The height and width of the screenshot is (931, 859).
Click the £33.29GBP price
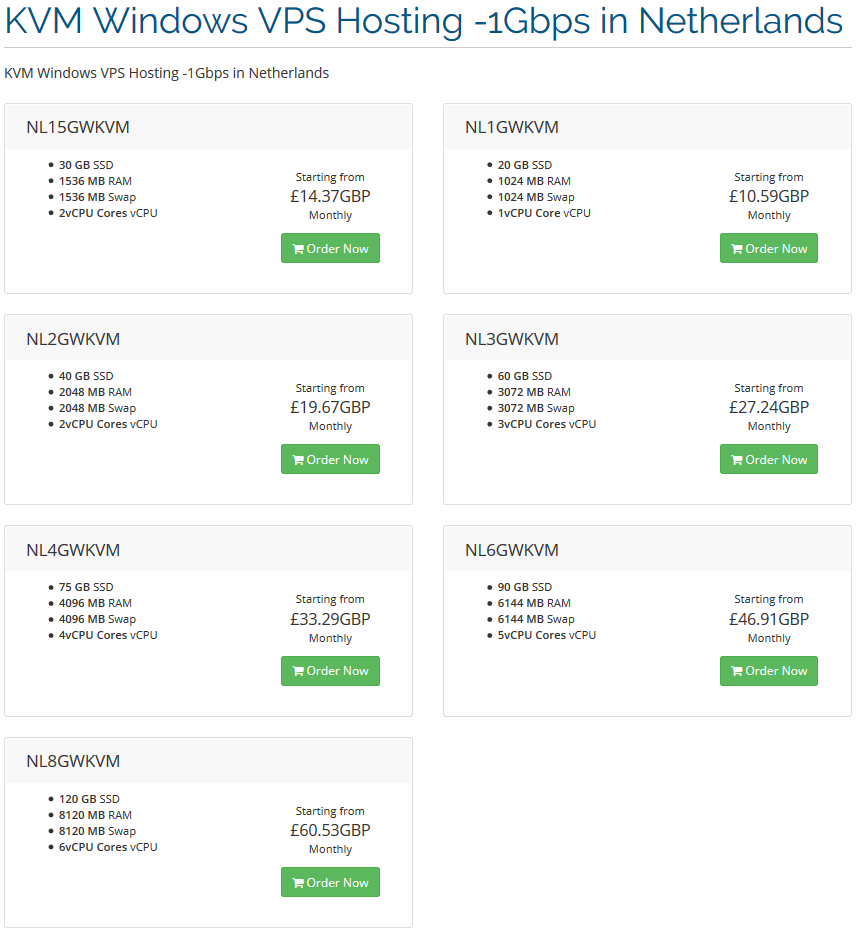click(330, 619)
